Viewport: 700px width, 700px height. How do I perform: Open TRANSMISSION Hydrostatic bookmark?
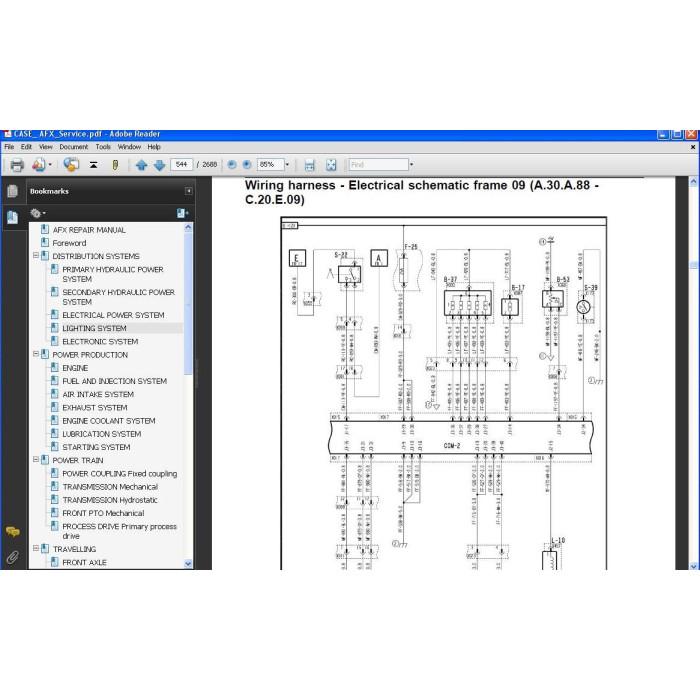(110, 500)
